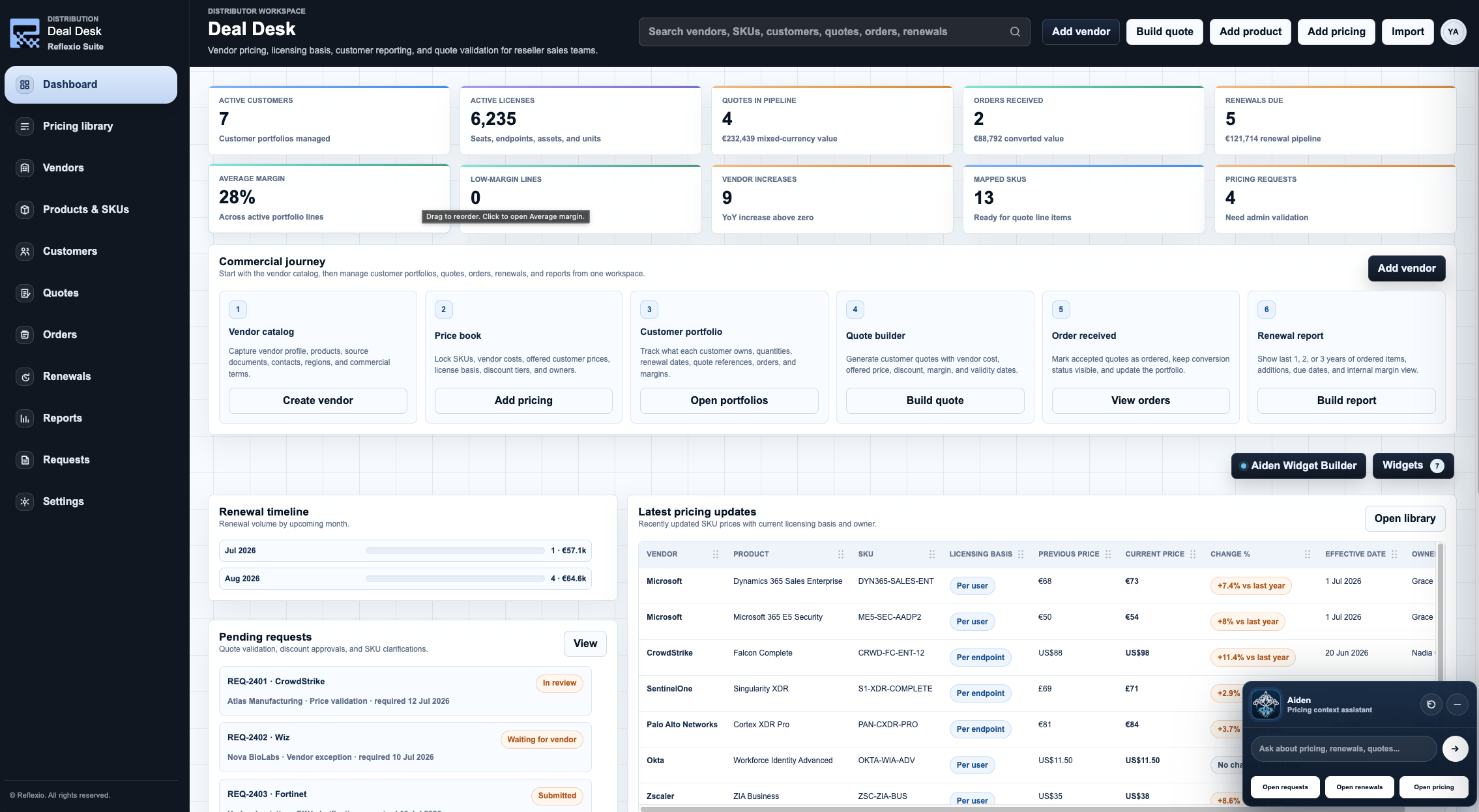Image resolution: width=1479 pixels, height=812 pixels.
Task: Click the +7.4% vs last year badge
Action: coord(1250,586)
